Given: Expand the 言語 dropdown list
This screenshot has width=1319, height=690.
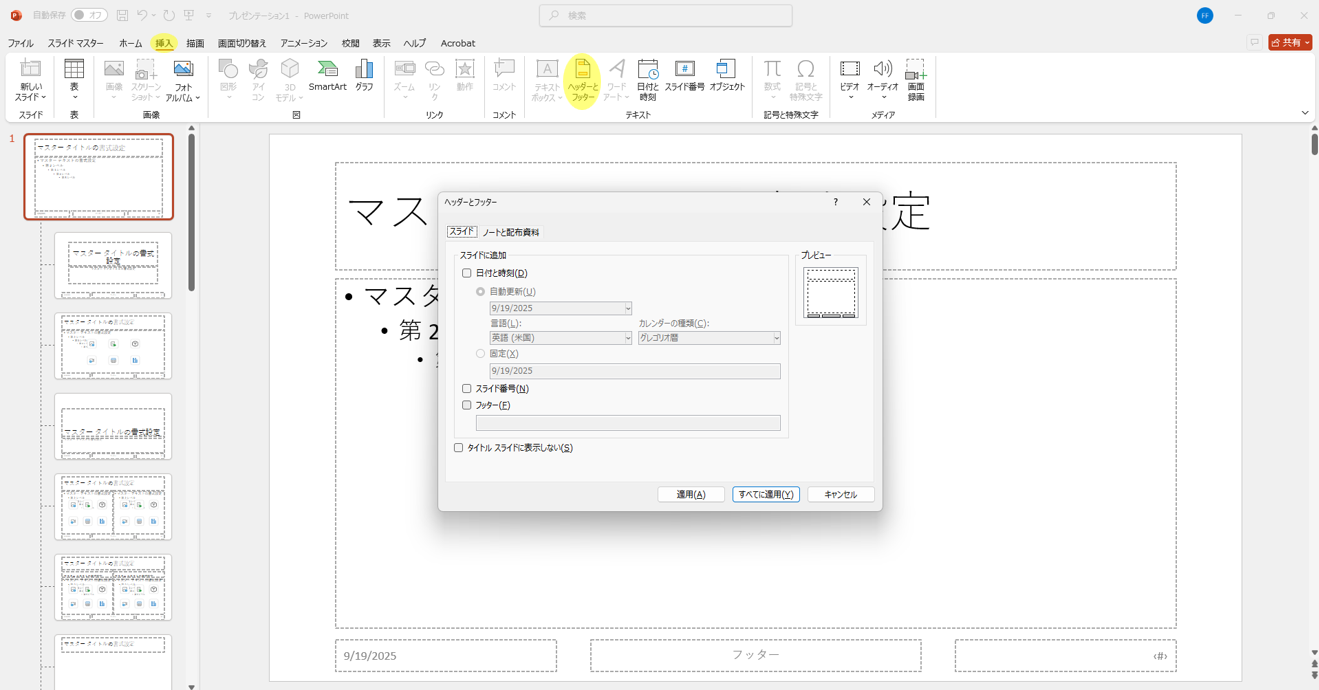Looking at the screenshot, I should point(627,338).
